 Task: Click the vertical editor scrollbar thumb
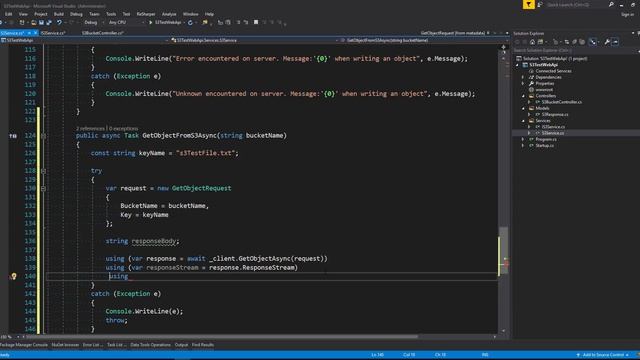(504, 250)
